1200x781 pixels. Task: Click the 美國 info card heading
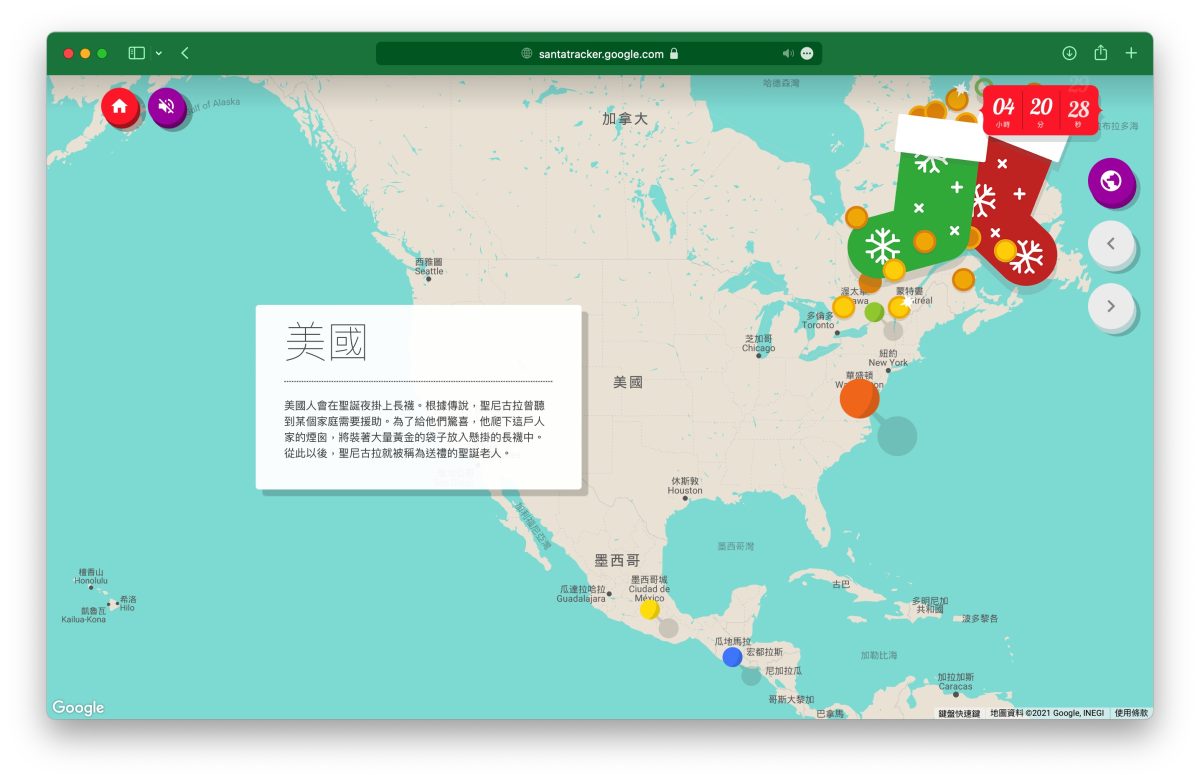click(326, 342)
